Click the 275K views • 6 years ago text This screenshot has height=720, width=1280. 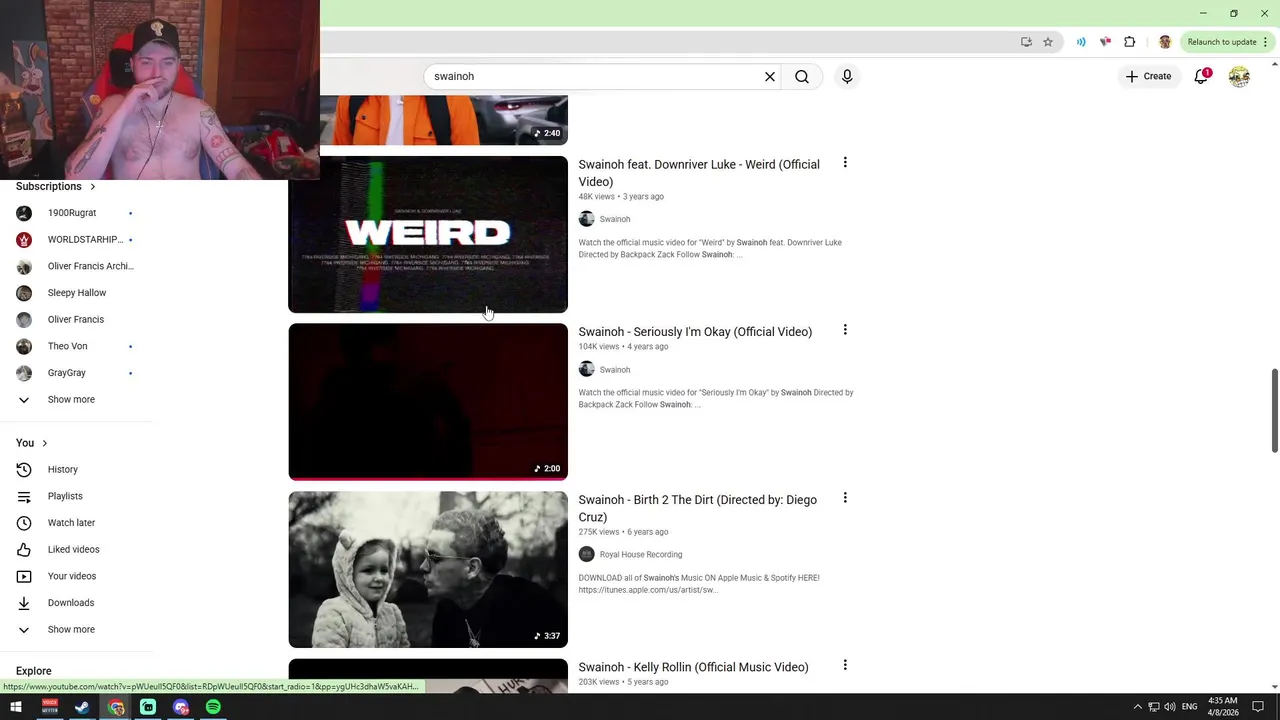click(623, 532)
